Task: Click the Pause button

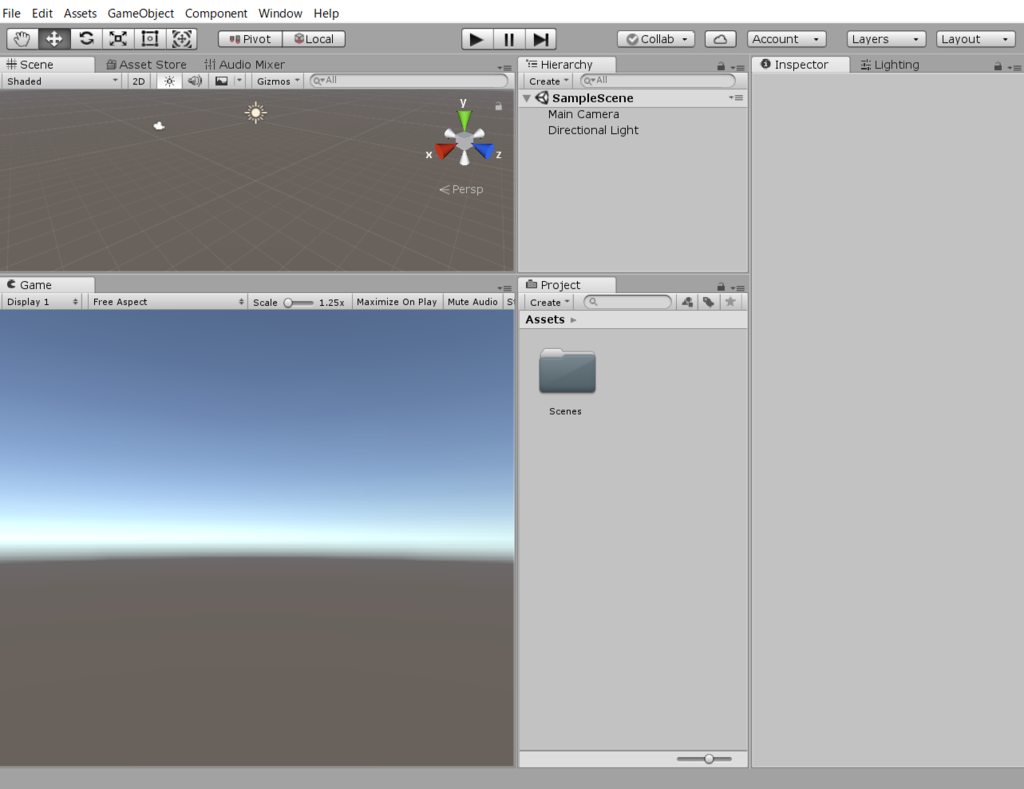Action: (x=509, y=39)
